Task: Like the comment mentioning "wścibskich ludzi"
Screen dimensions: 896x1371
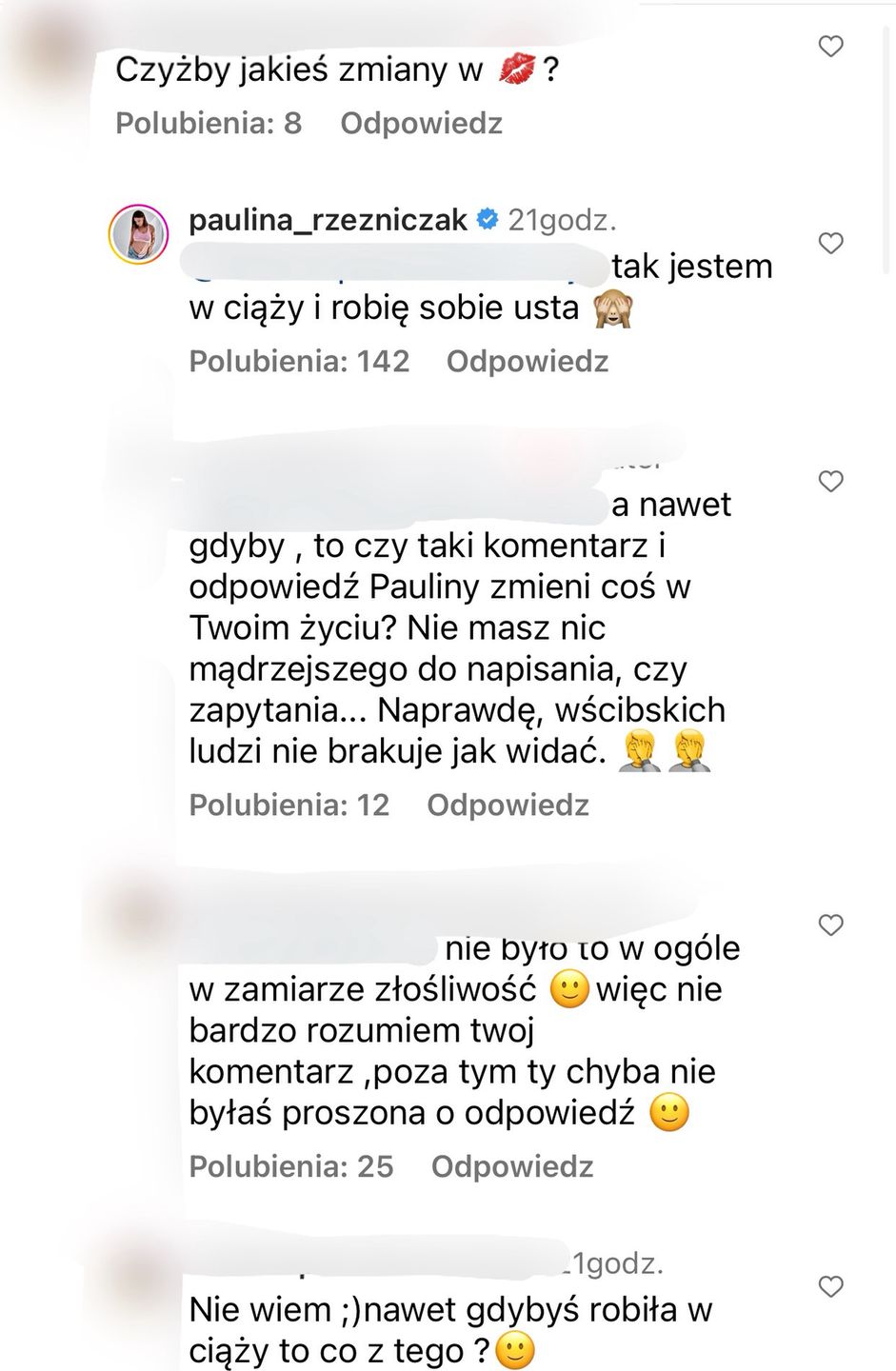Action: coord(831,482)
